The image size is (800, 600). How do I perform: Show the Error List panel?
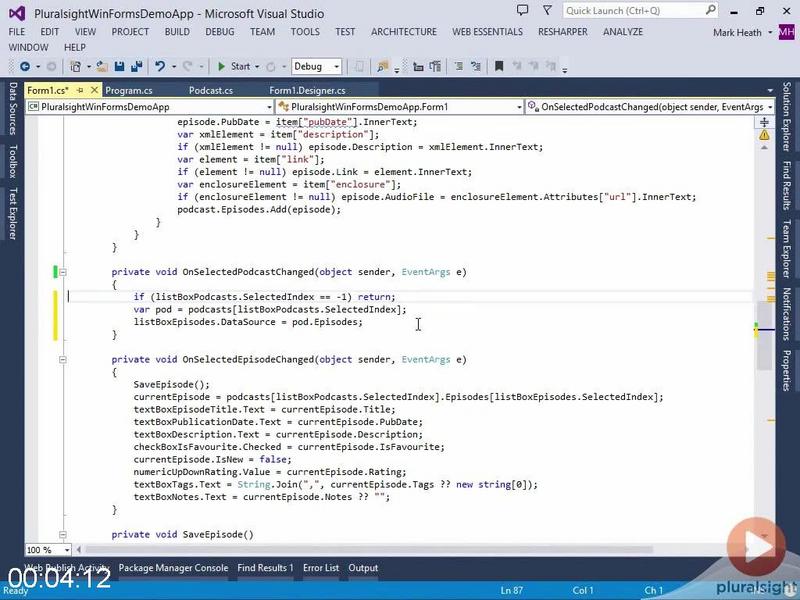coord(321,568)
